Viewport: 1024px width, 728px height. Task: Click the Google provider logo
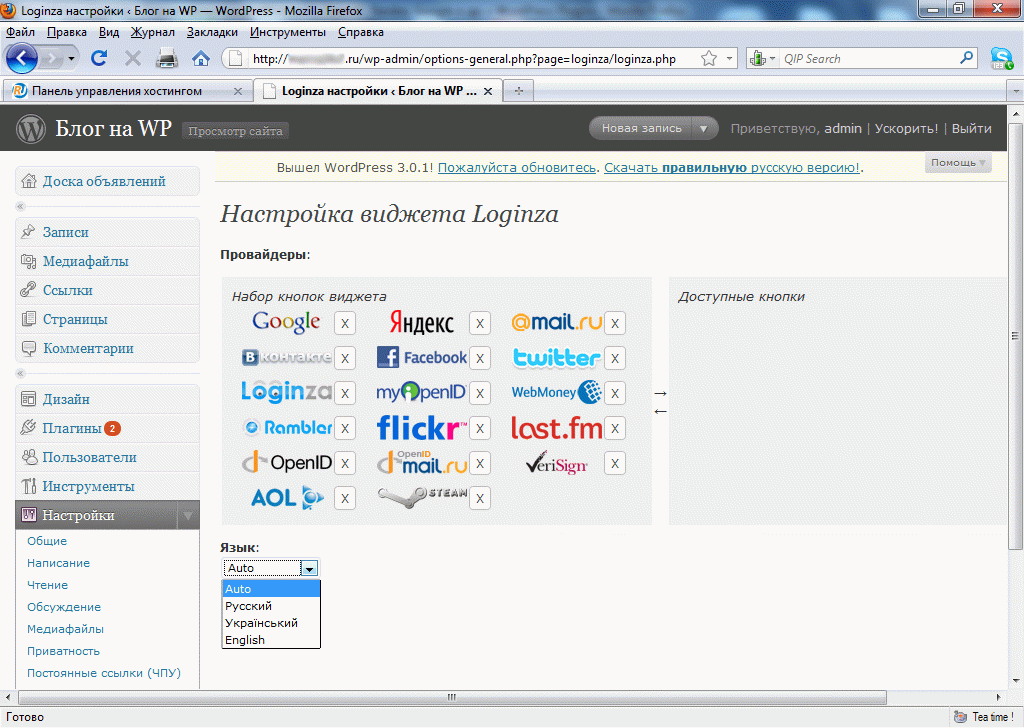[286, 322]
